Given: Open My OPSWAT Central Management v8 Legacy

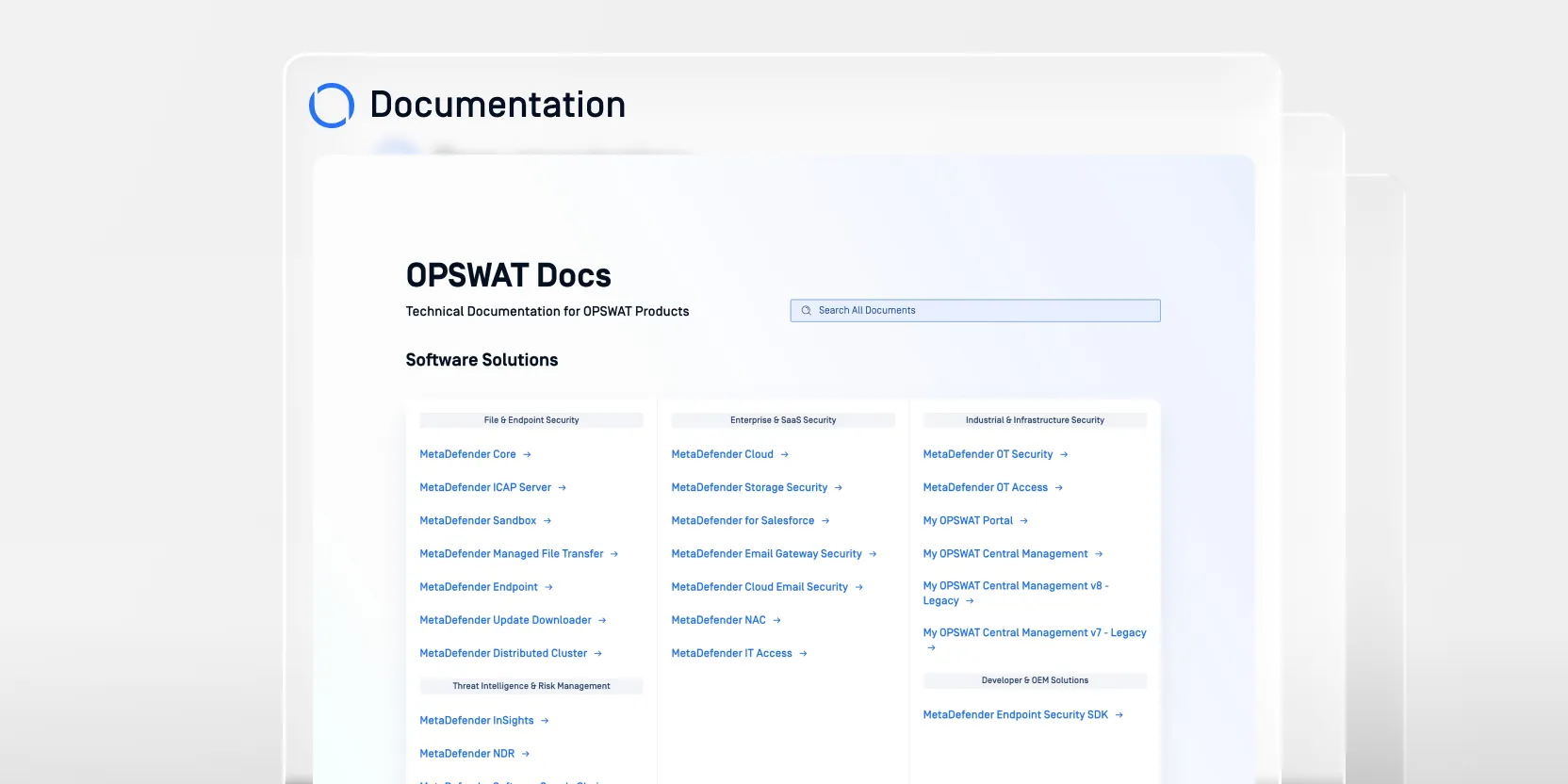Looking at the screenshot, I should 1016,593.
